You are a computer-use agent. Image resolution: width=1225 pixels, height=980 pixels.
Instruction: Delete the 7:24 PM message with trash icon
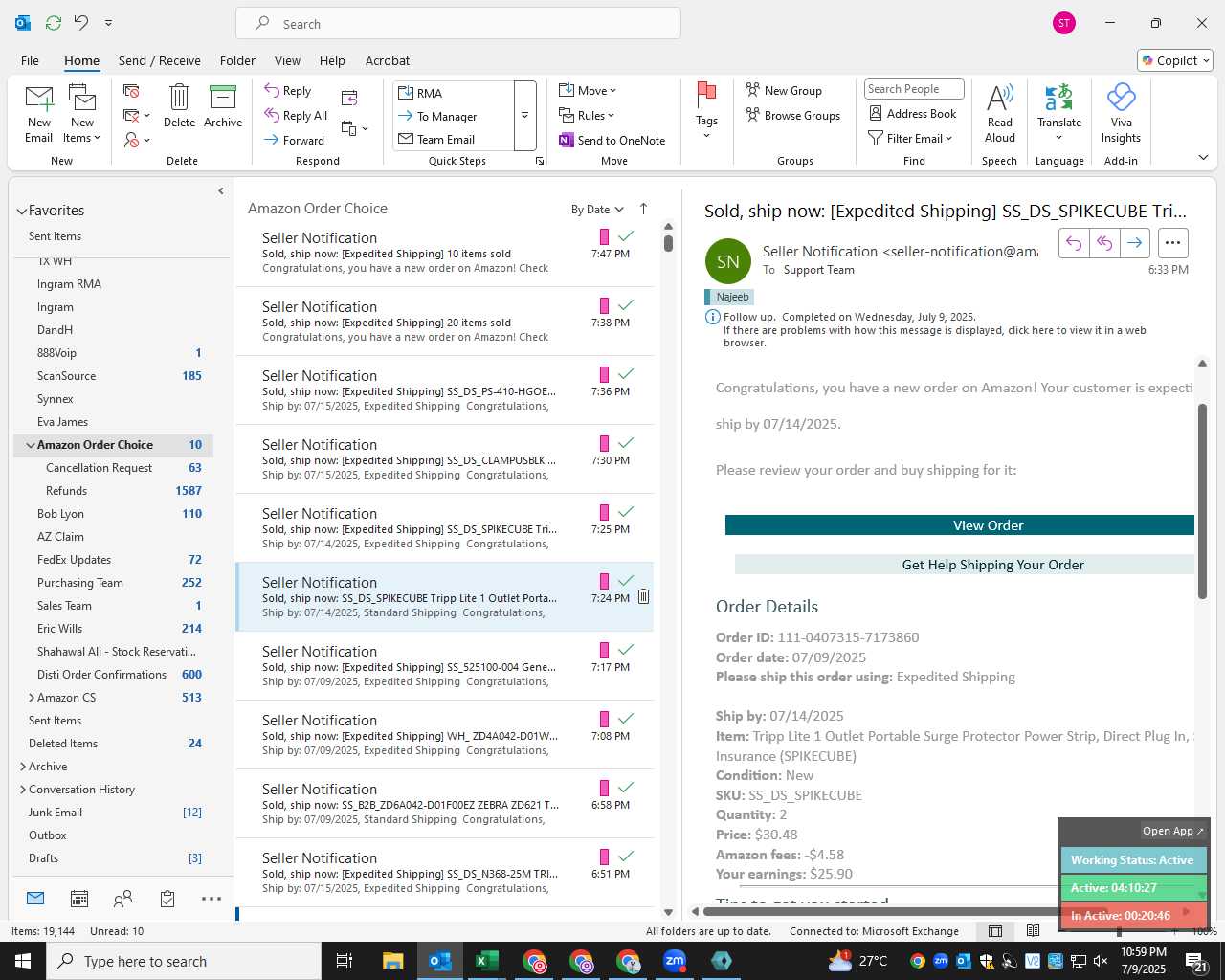point(644,596)
